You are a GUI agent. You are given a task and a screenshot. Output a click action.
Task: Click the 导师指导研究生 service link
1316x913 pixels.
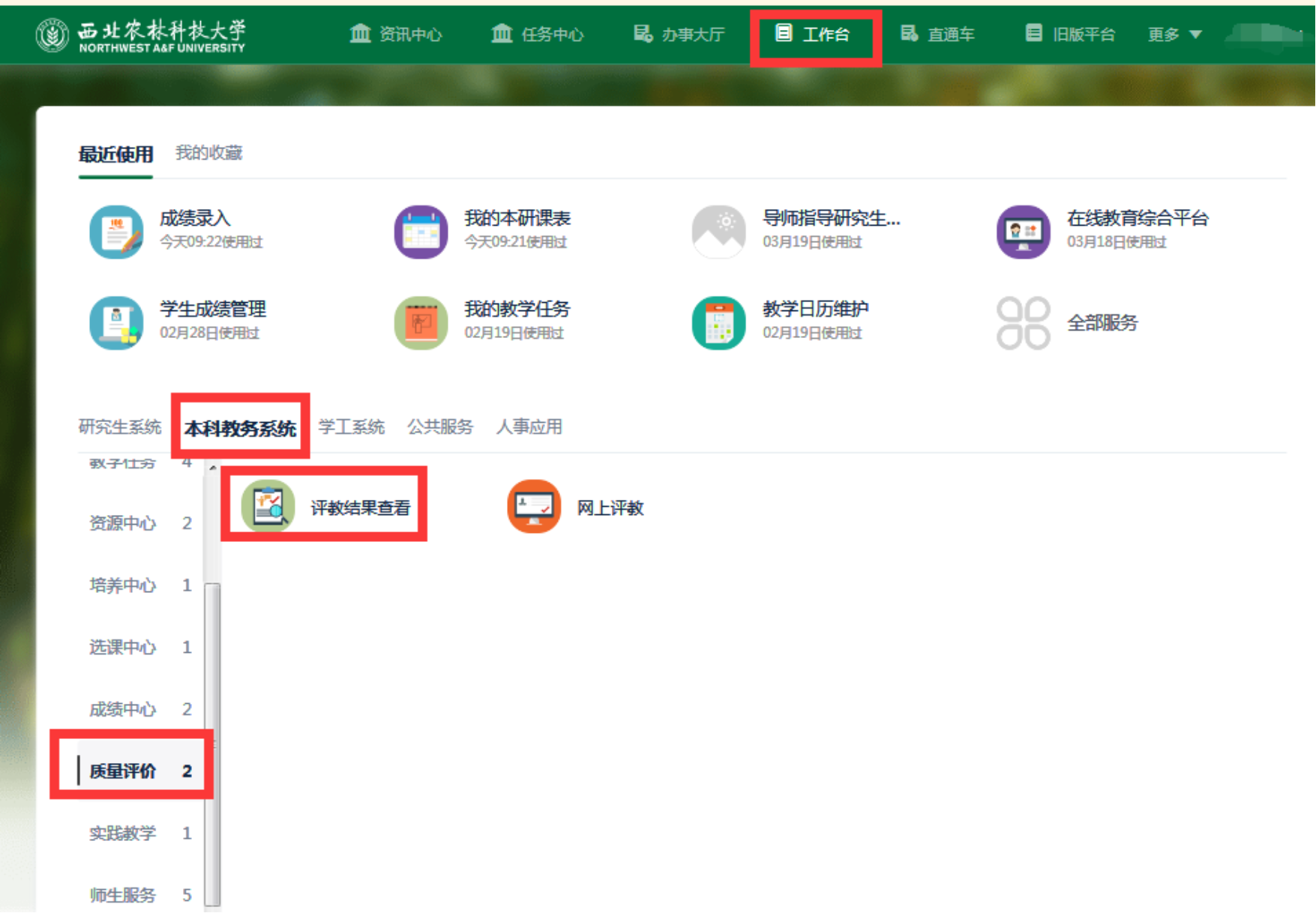[831, 219]
